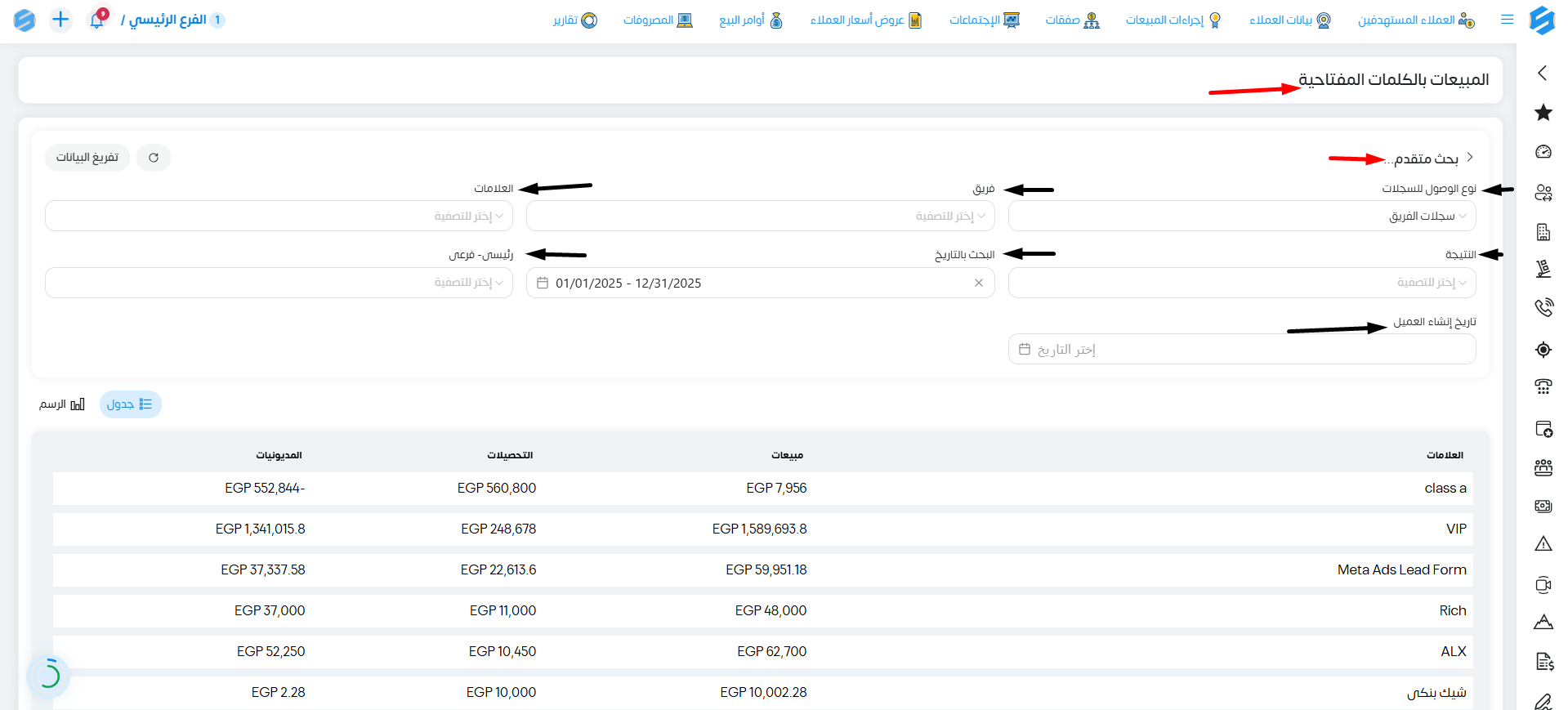Open the تقارير reports menu
Viewport: 1568px width, 710px height.
coord(575,20)
